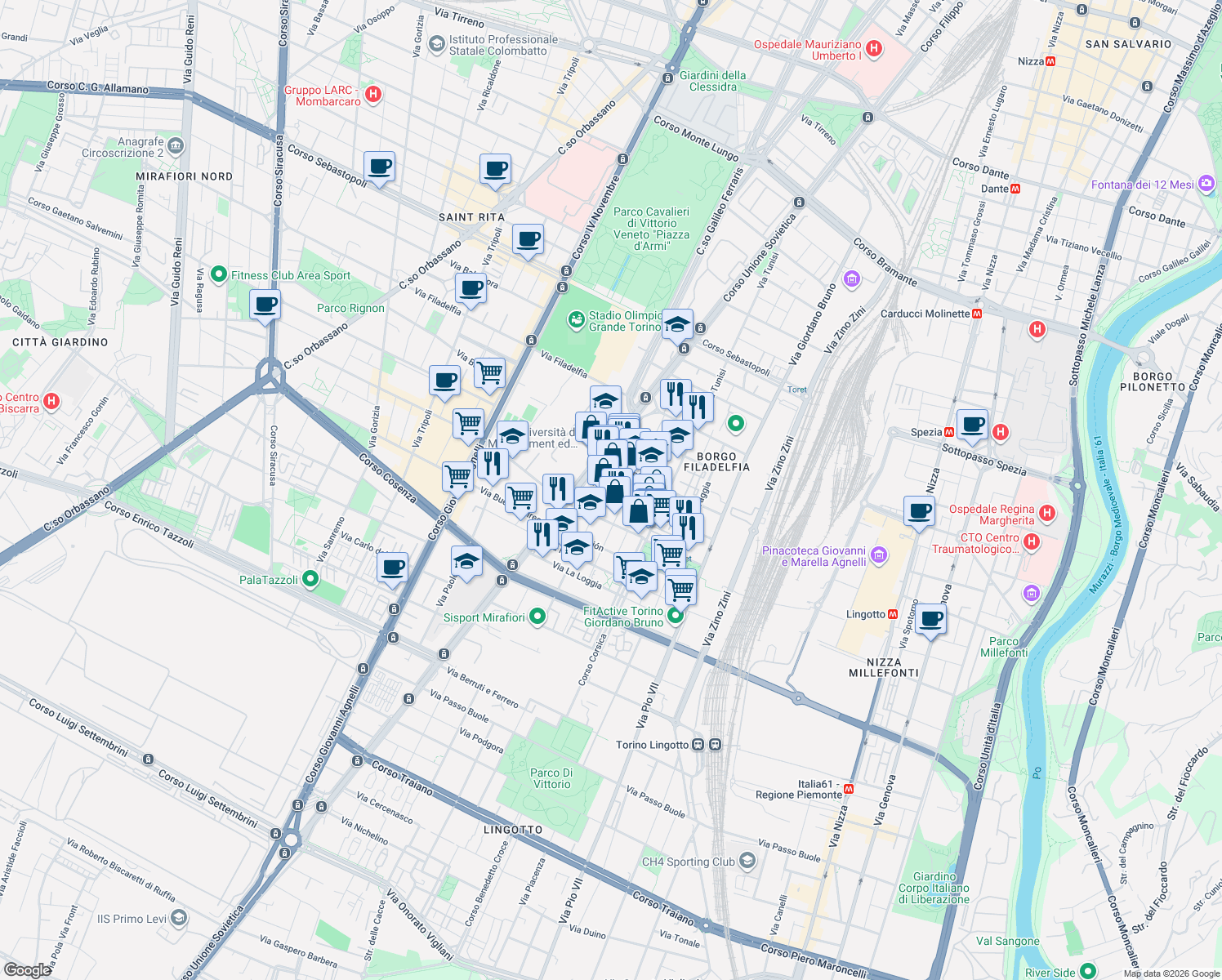The width and height of the screenshot is (1222, 980).
Task: Select the Corso Luigi Settembrini road label
Action: (x=78, y=728)
